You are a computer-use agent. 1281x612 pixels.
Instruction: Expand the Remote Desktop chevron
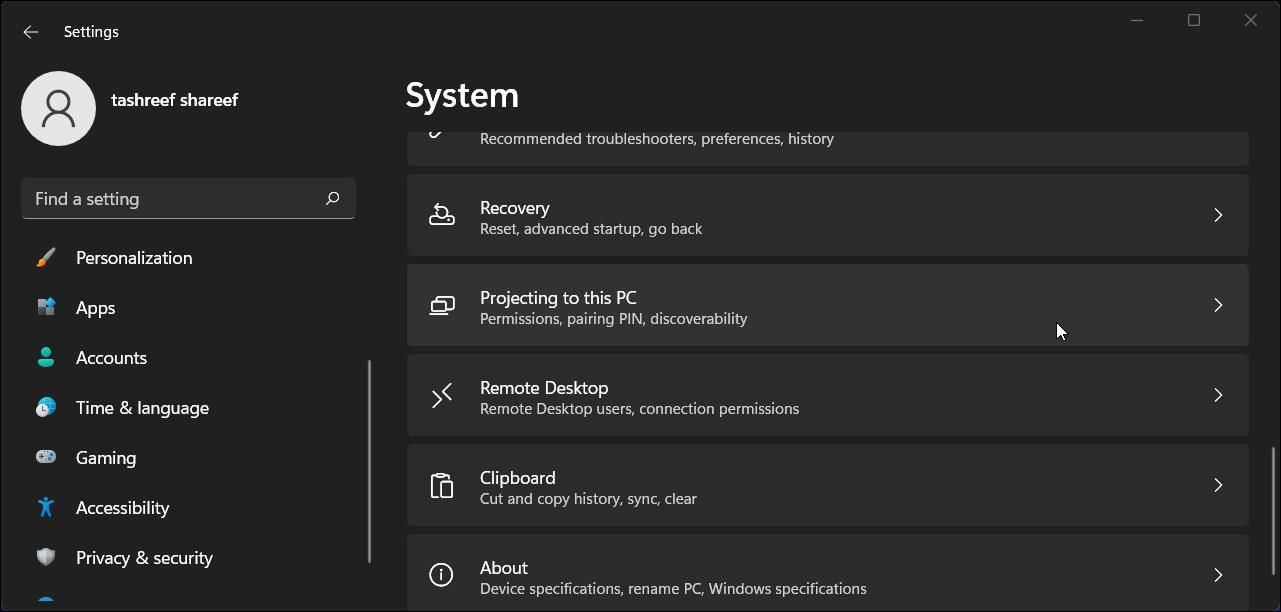tap(1218, 395)
